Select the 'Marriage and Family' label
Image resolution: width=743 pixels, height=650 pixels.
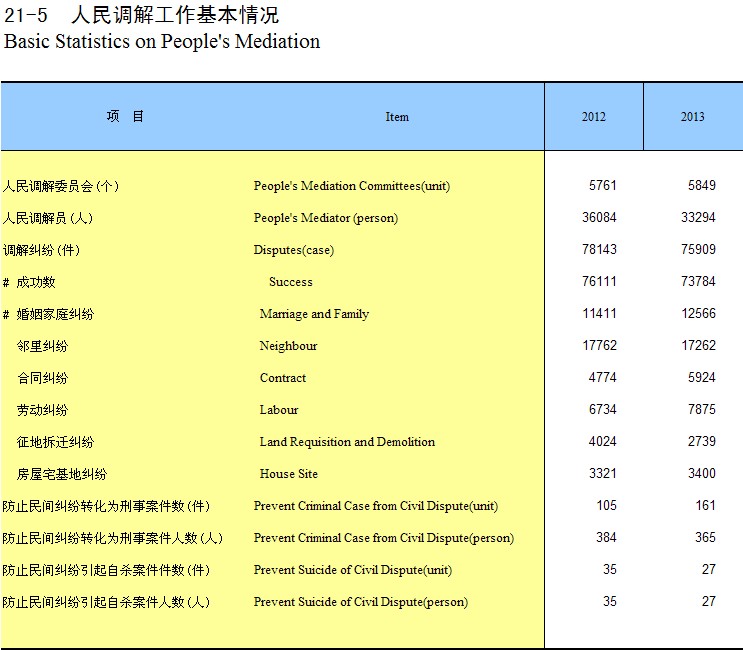[x=314, y=314]
